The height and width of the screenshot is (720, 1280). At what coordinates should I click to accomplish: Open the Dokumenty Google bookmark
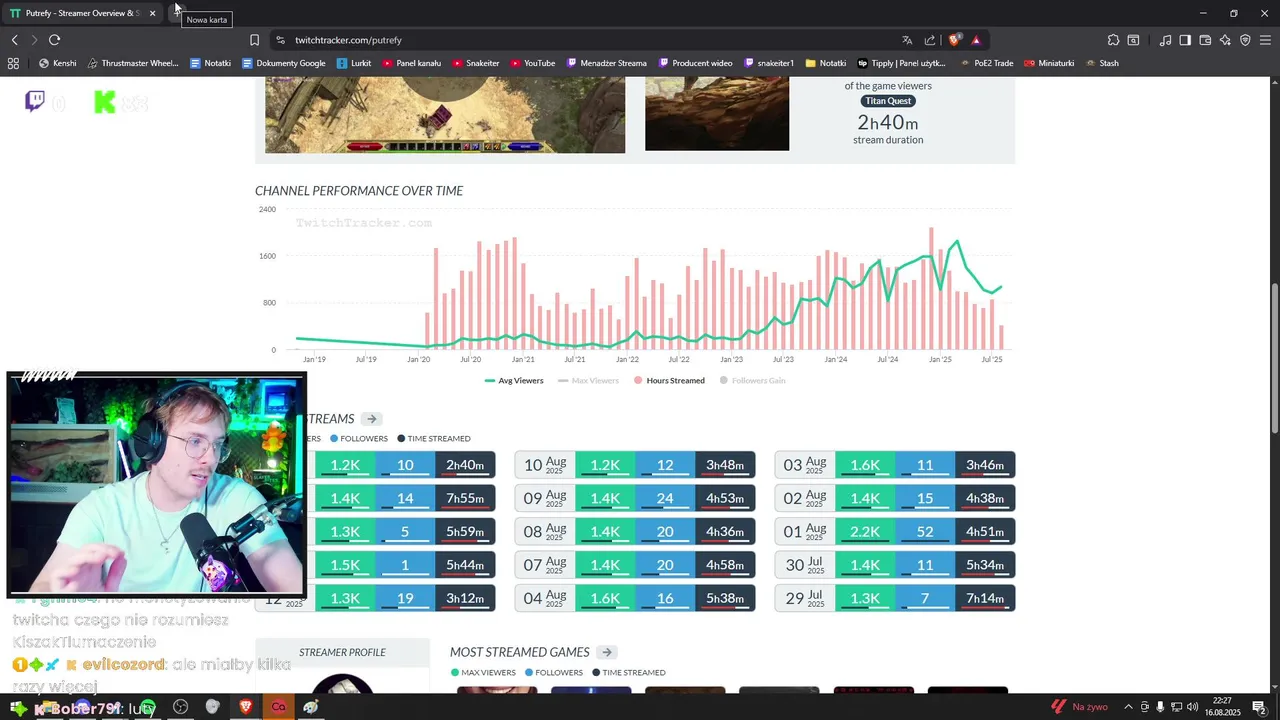point(284,63)
